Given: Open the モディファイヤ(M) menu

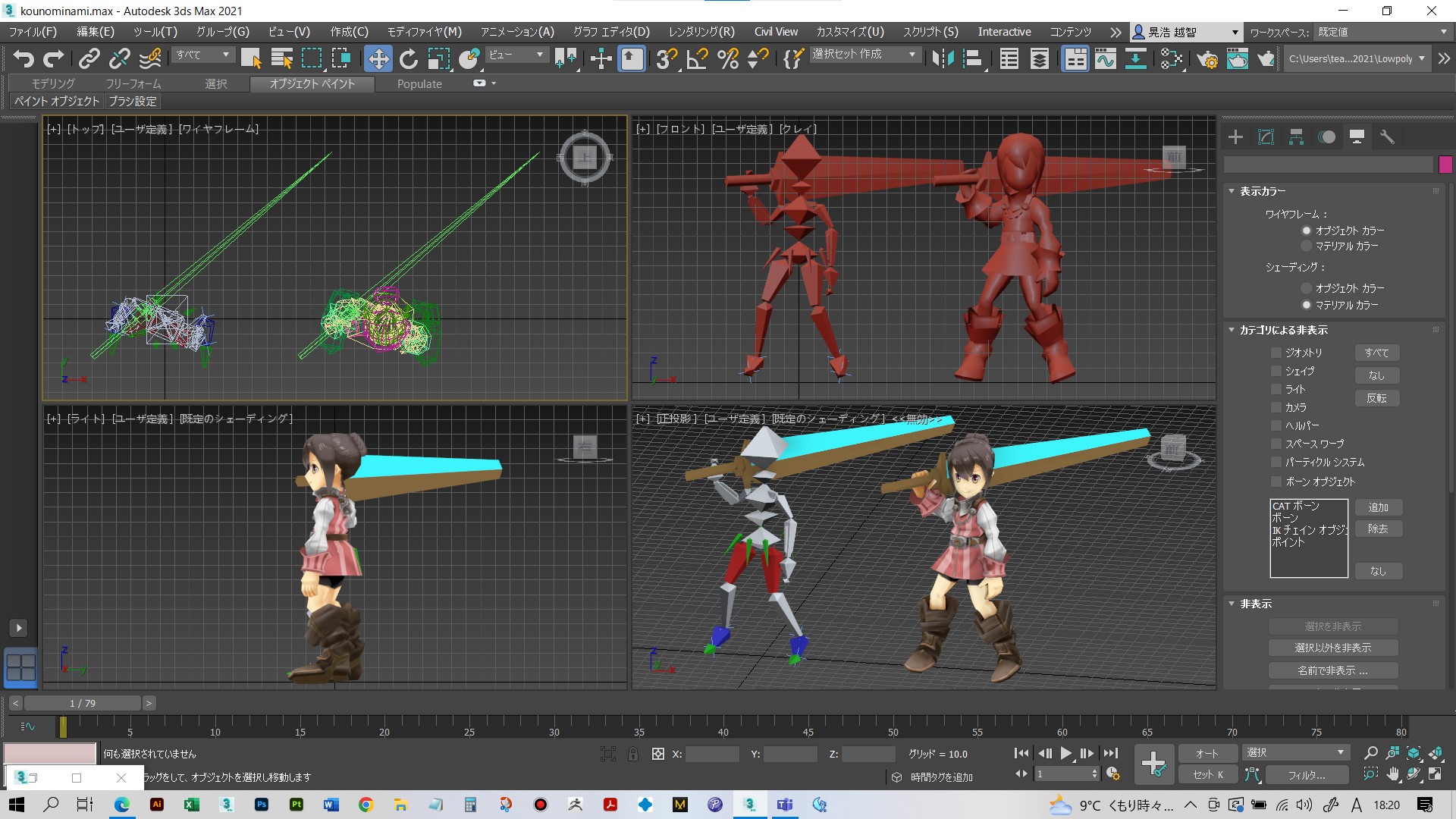Looking at the screenshot, I should pyautogui.click(x=424, y=32).
